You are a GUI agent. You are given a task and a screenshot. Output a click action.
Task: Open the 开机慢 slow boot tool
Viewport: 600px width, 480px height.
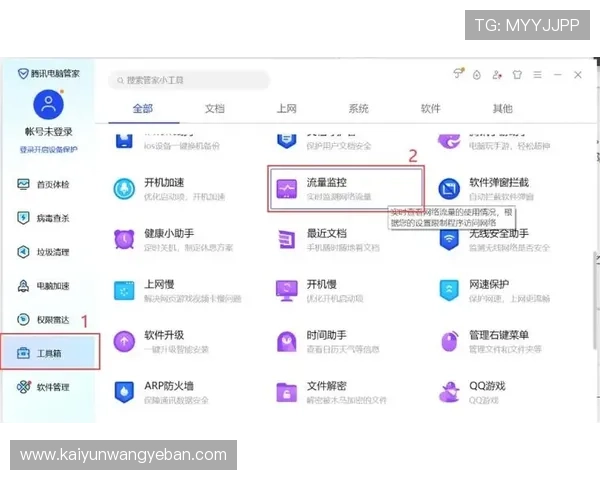point(319,291)
